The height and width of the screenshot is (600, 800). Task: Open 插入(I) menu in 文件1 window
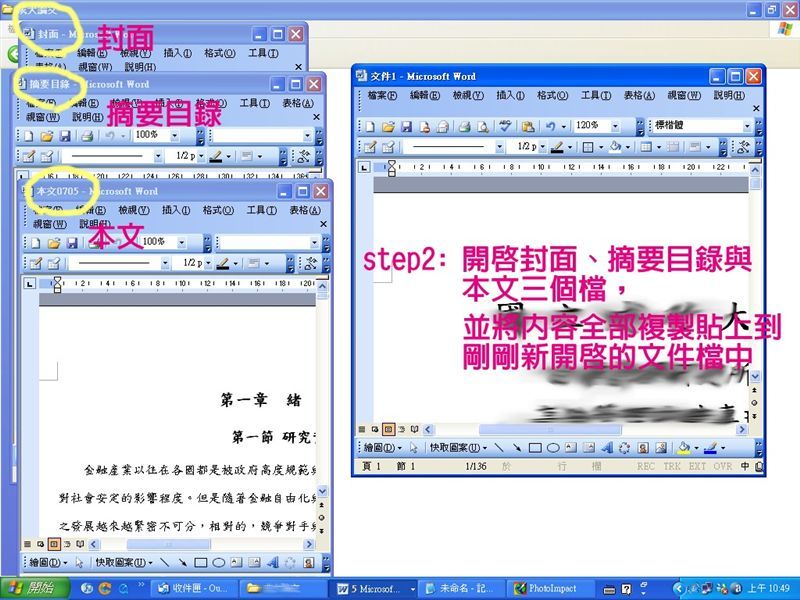510,96
